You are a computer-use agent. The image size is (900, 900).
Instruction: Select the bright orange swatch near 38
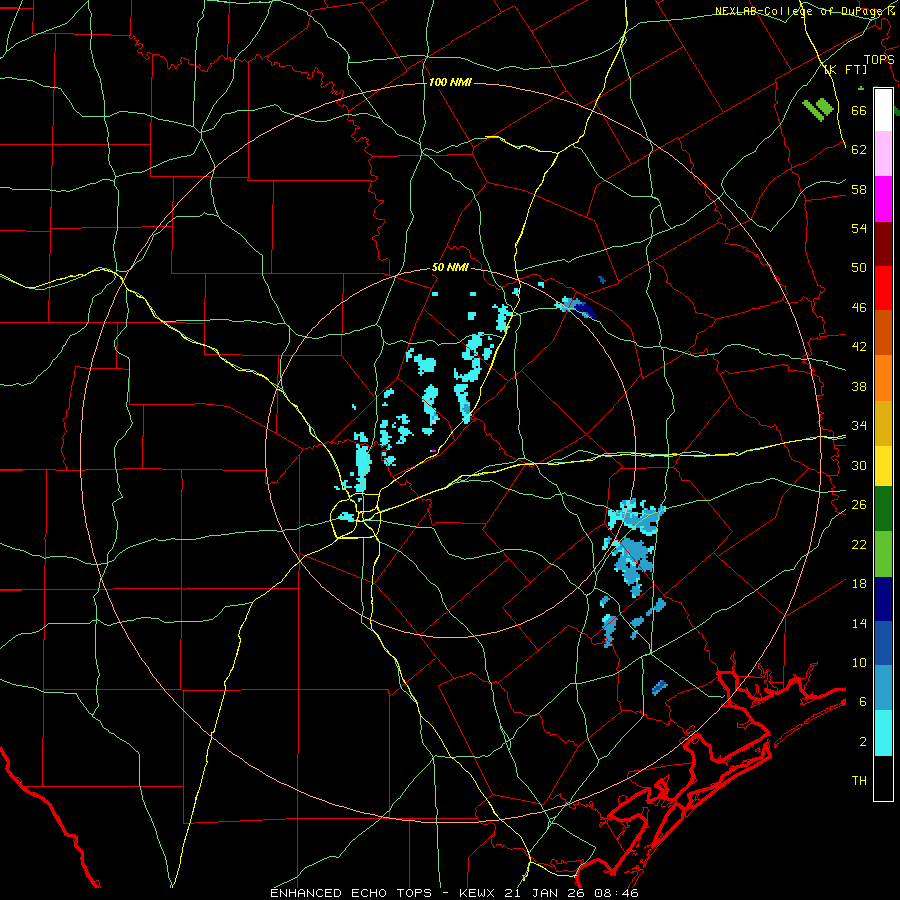[x=883, y=378]
